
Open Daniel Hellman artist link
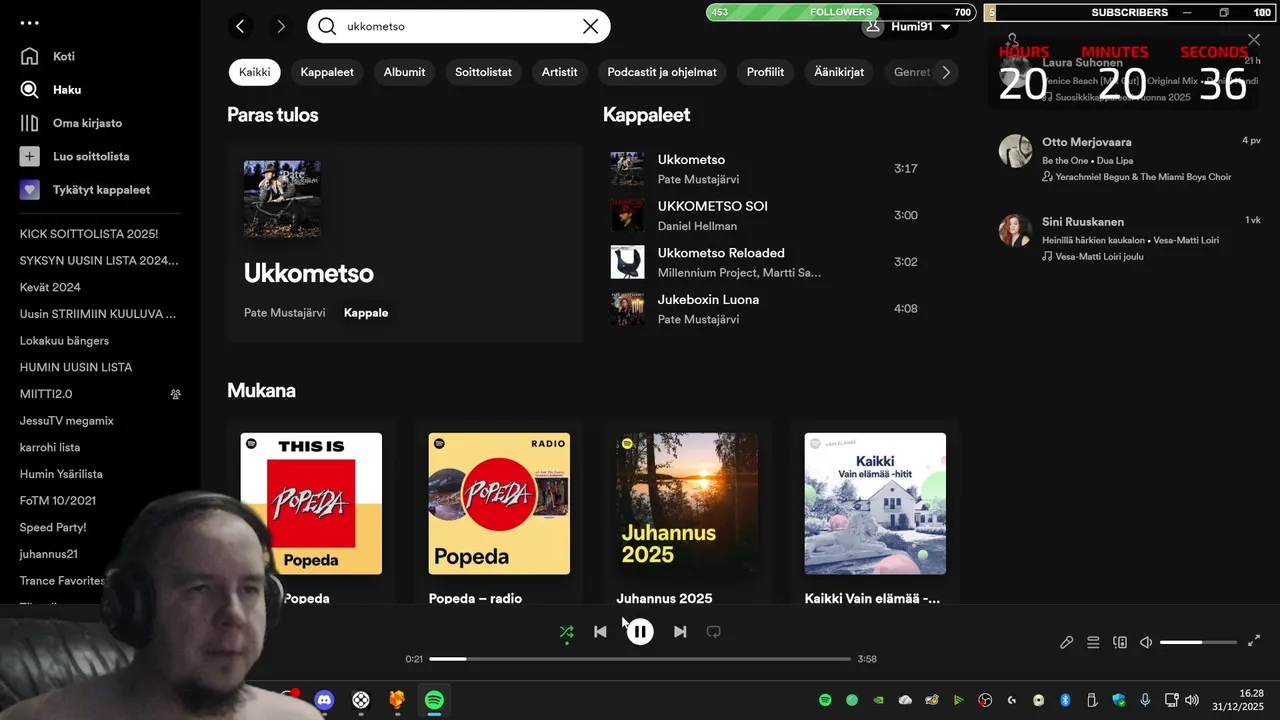click(697, 226)
